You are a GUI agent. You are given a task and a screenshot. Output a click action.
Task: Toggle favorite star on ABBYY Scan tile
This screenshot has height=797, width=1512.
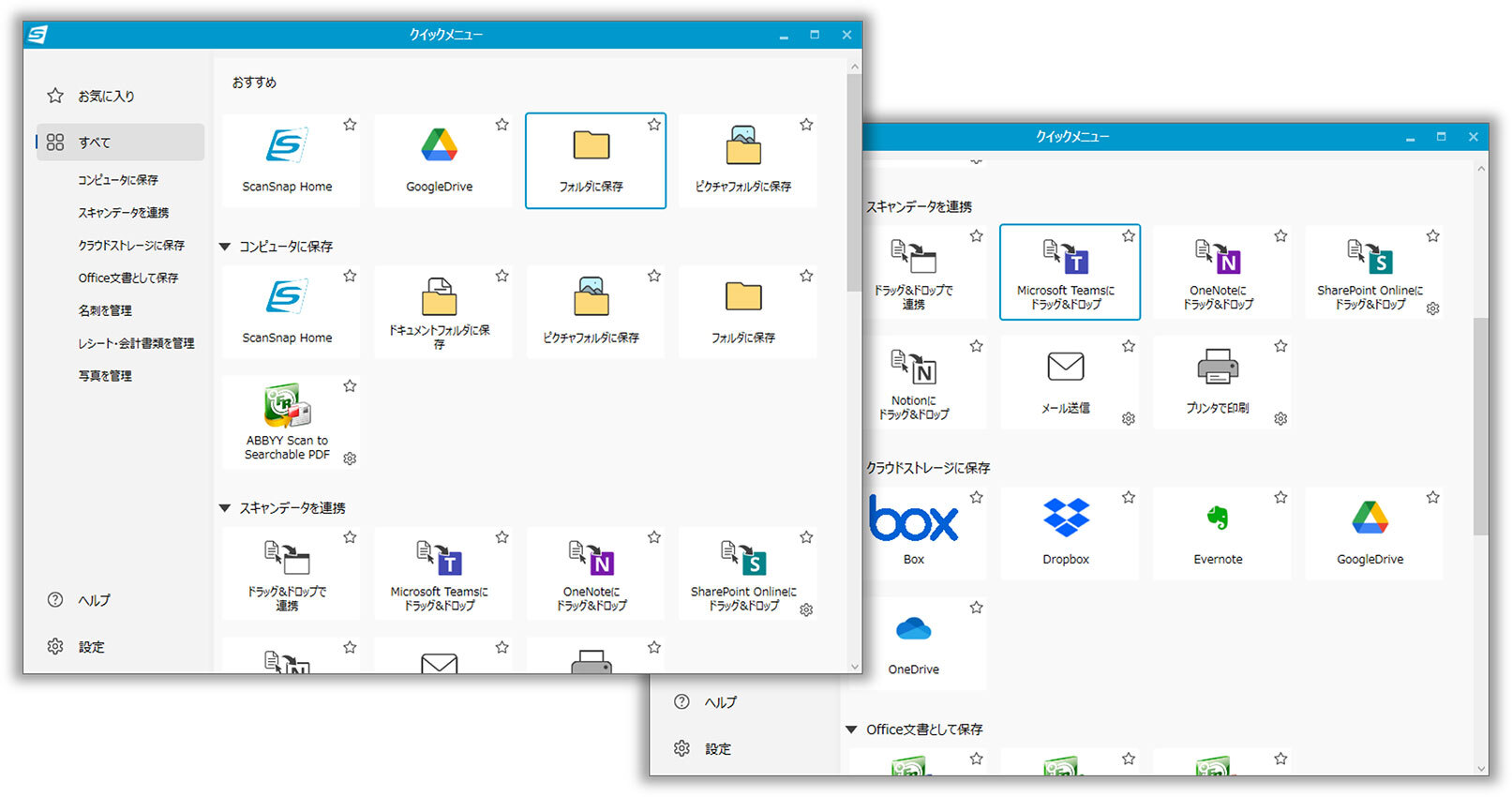point(350,386)
